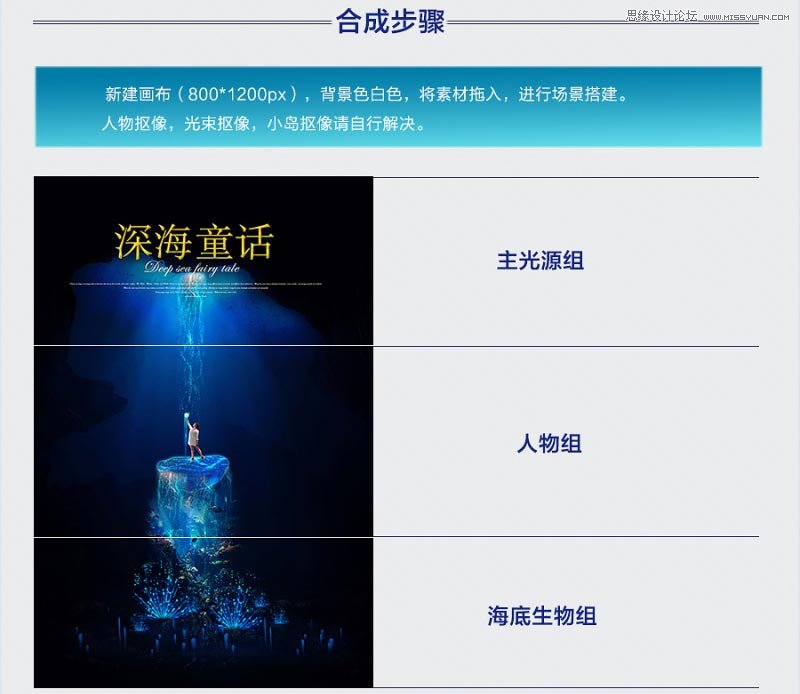Click the 合成步骤 heading title

tap(390, 21)
